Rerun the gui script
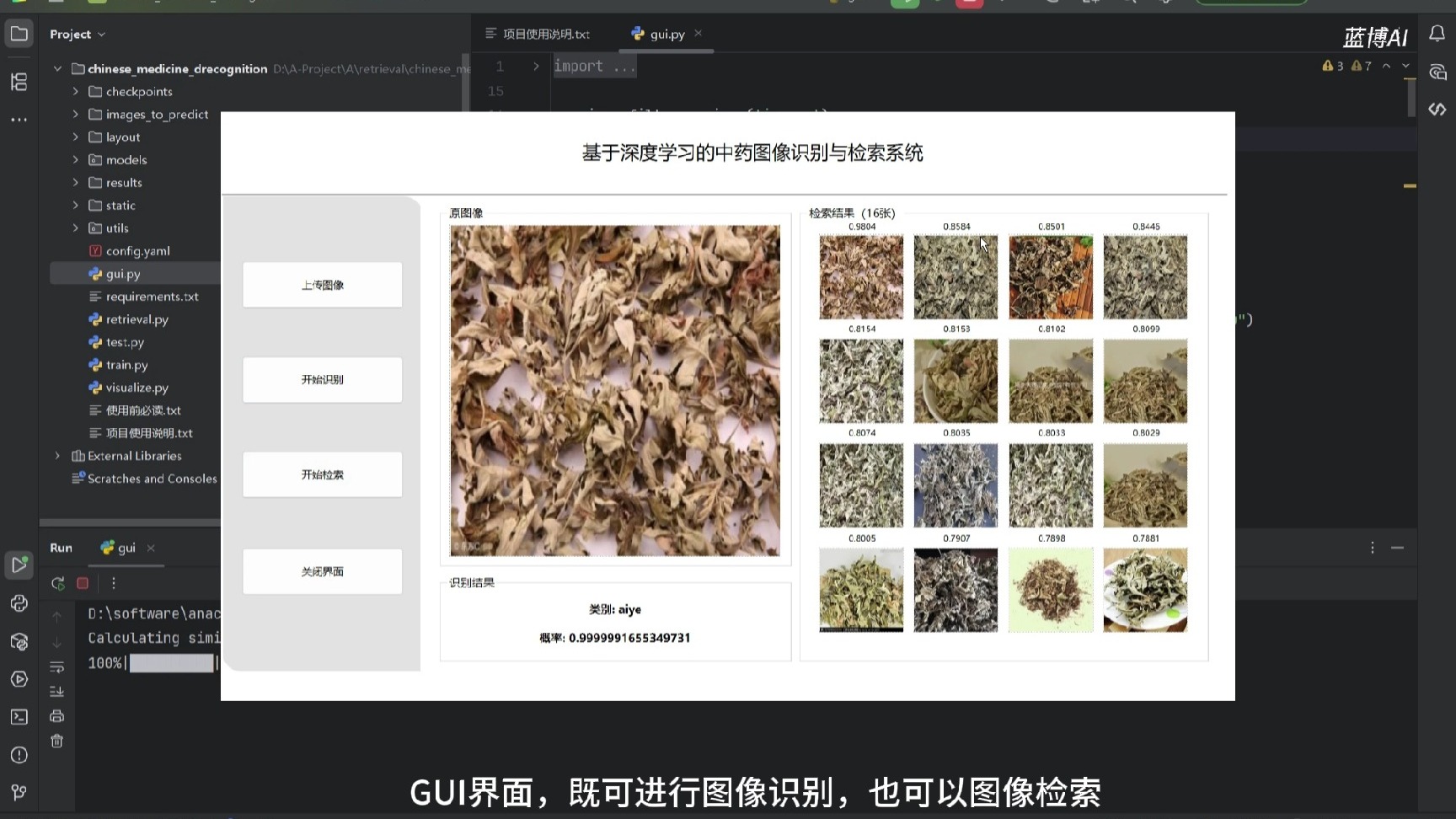 (57, 583)
